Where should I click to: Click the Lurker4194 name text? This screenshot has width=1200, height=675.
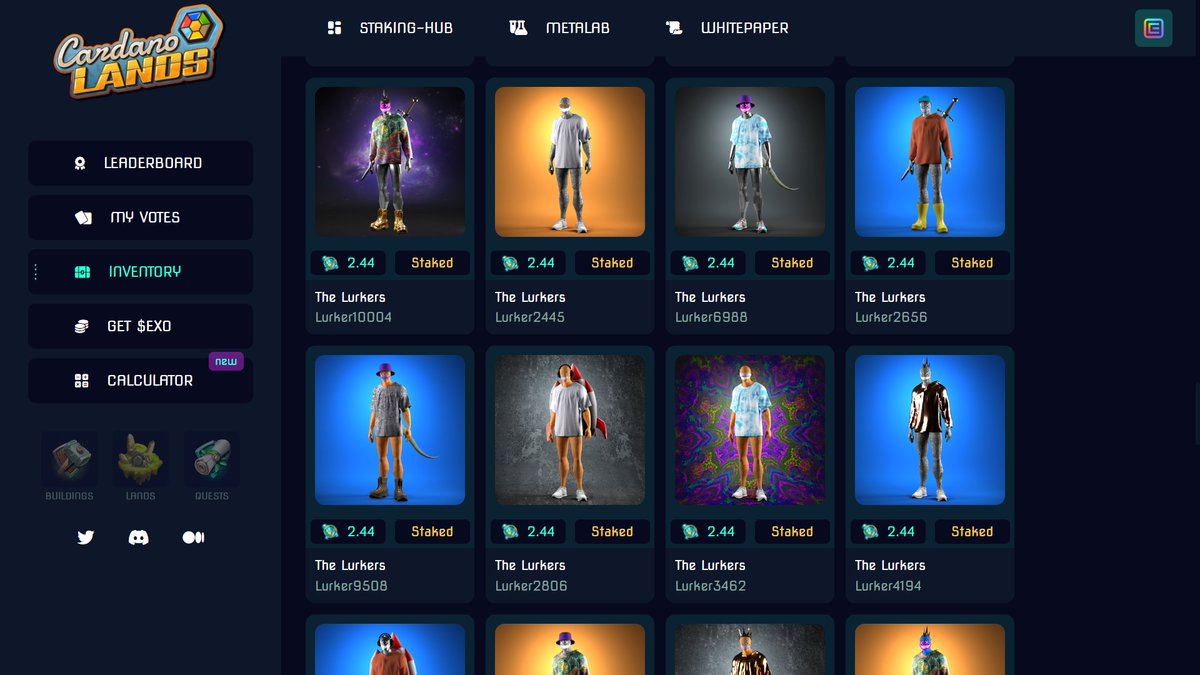tap(888, 586)
